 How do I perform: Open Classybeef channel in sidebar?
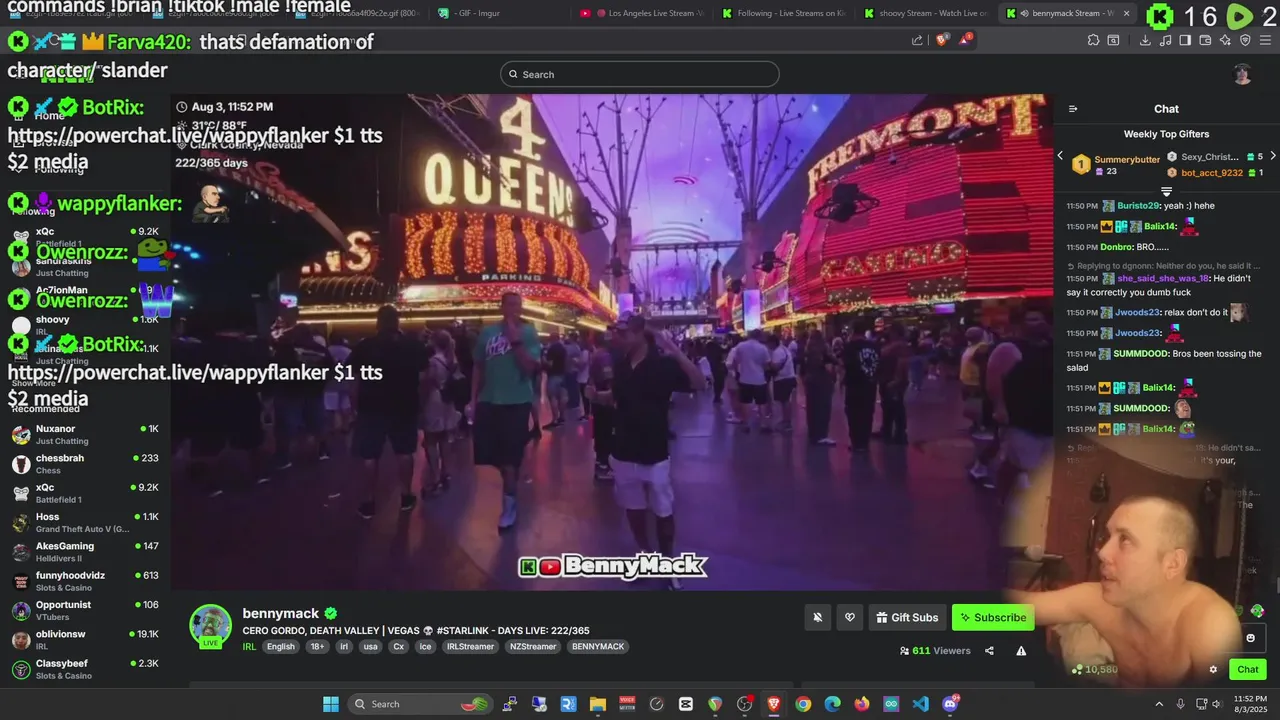(85, 669)
